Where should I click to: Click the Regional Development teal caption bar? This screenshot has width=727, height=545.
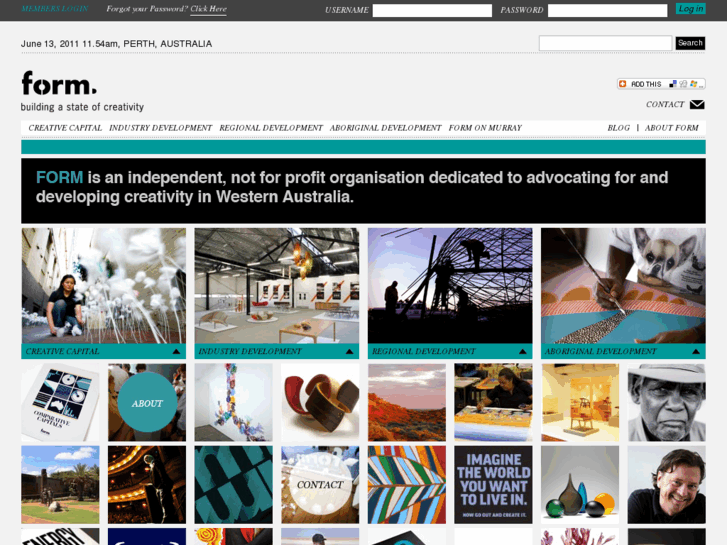click(x=450, y=352)
